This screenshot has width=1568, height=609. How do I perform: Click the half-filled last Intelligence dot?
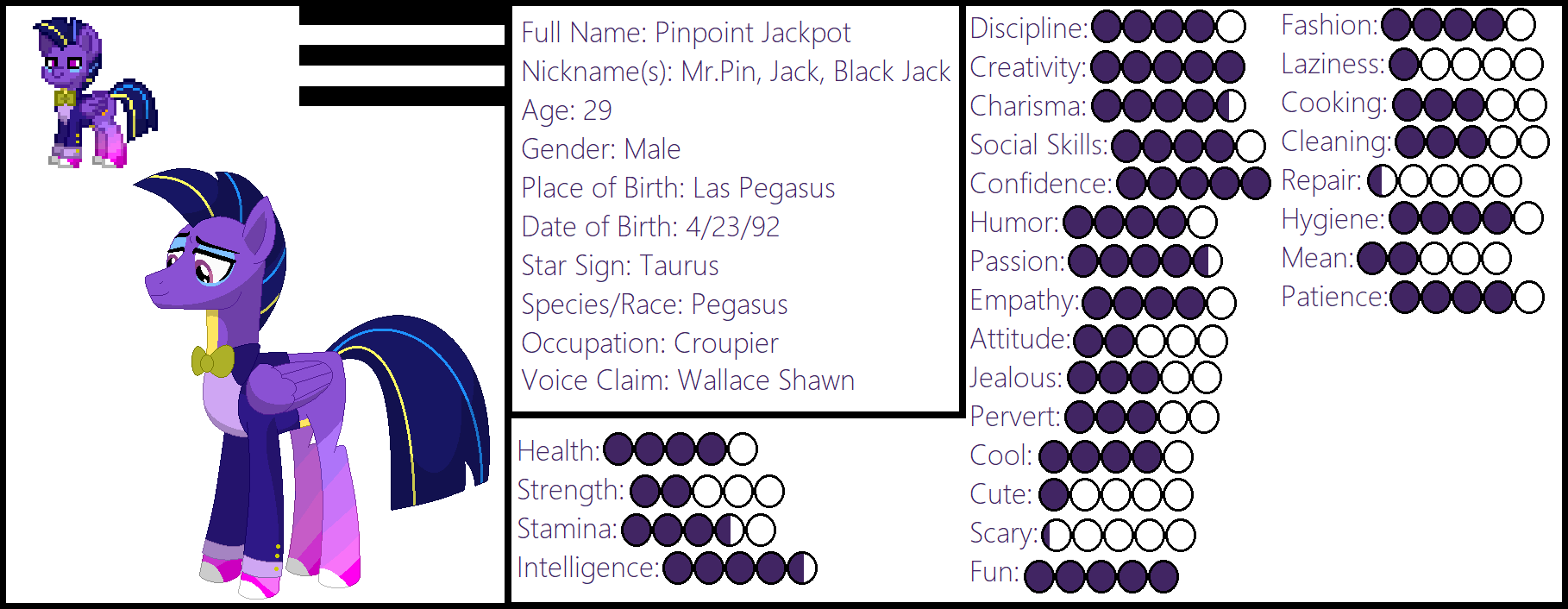[x=802, y=568]
